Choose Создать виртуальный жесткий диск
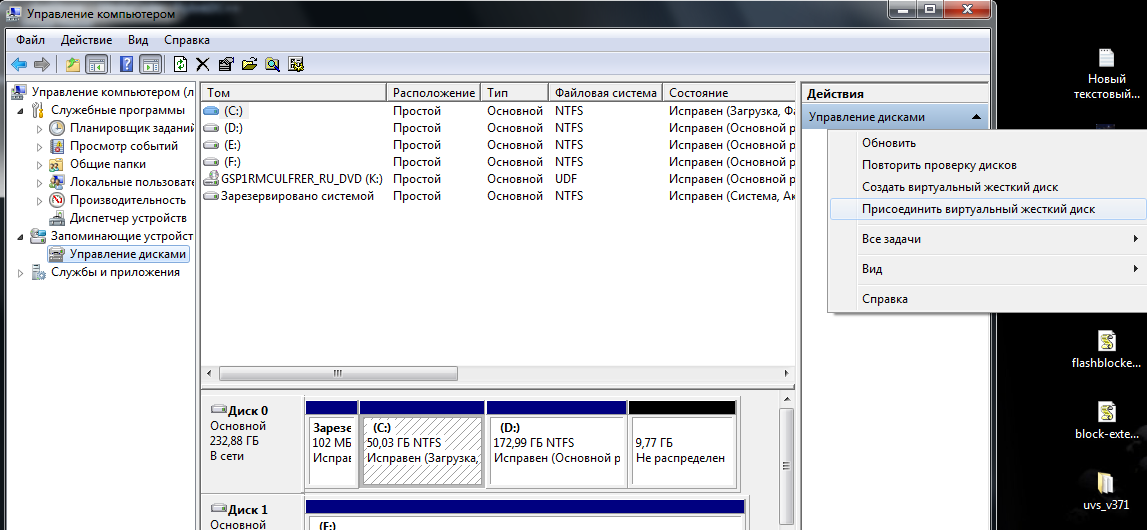 coord(987,187)
